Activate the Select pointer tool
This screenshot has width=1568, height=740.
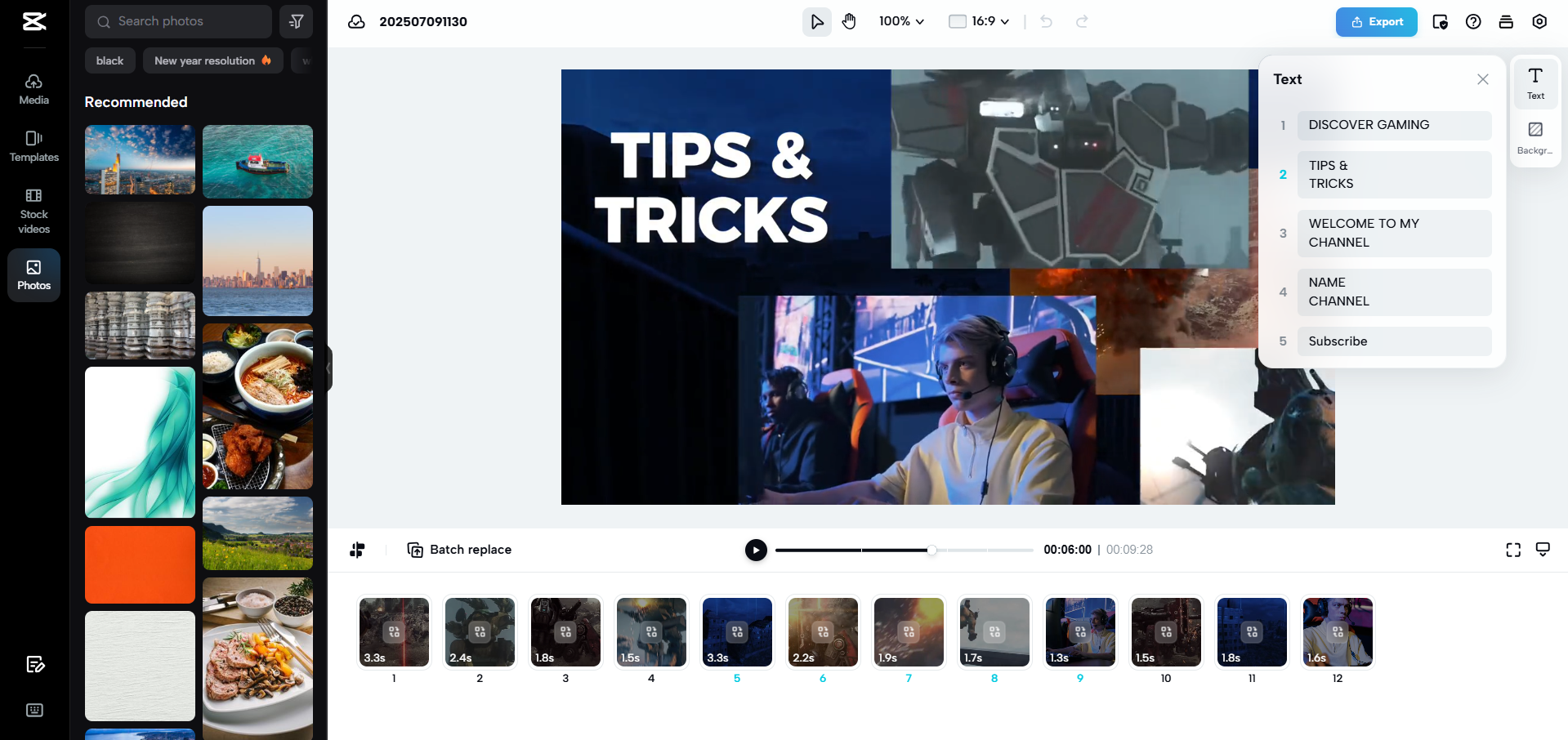click(816, 21)
